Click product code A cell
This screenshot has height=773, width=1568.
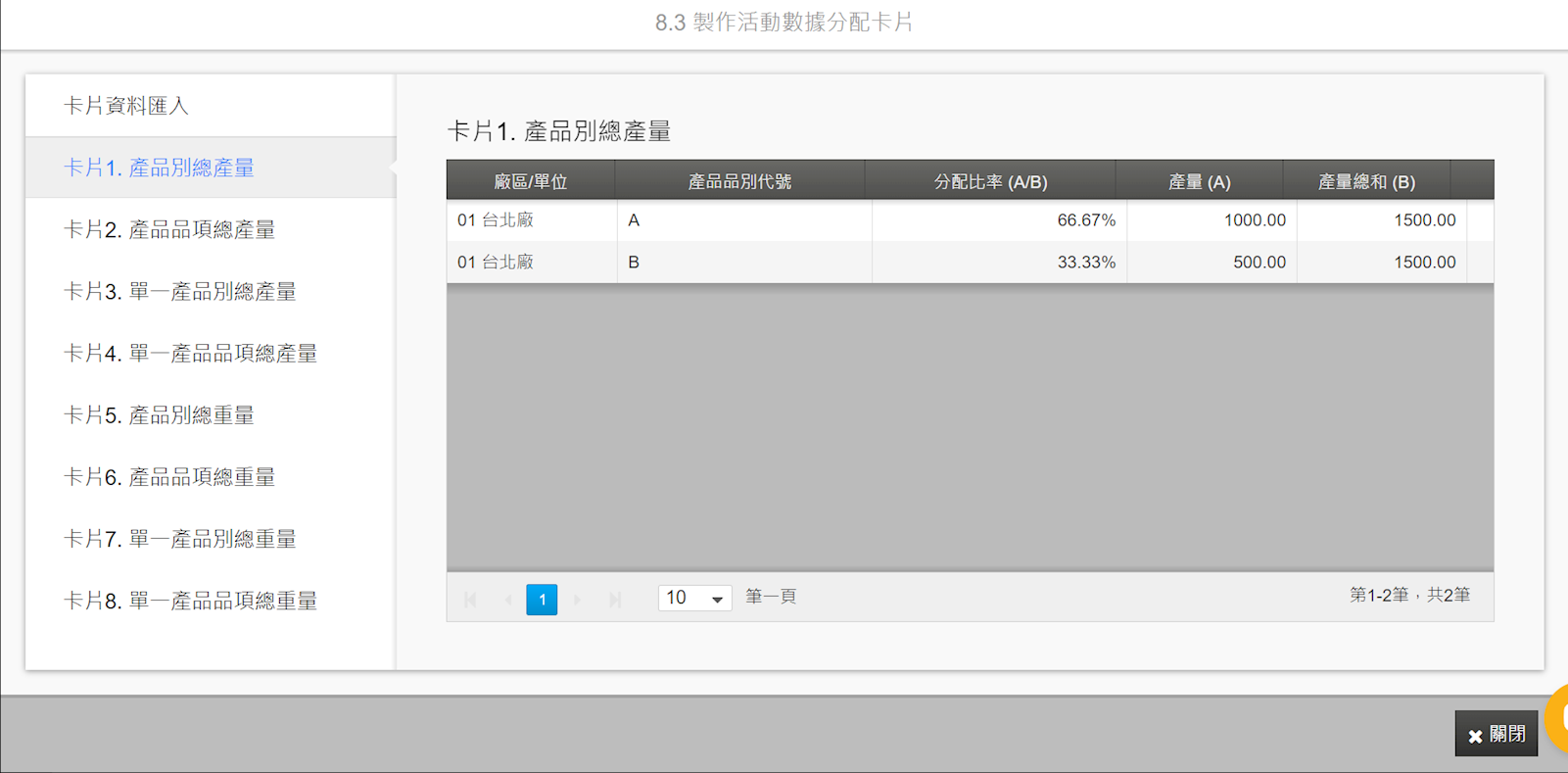744,220
